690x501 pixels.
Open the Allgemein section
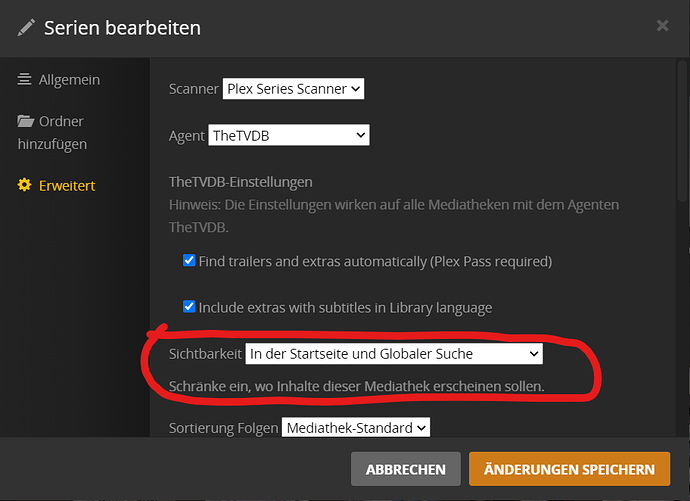(59, 80)
